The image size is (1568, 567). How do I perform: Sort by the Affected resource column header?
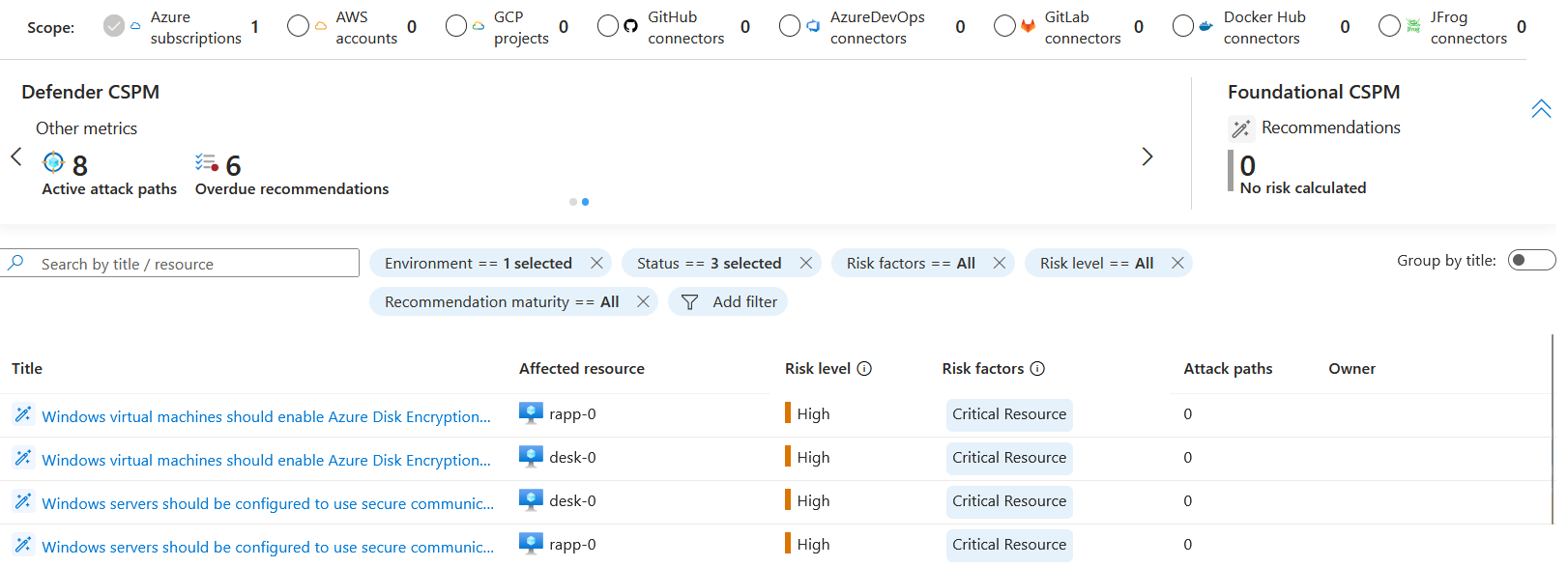coord(581,368)
